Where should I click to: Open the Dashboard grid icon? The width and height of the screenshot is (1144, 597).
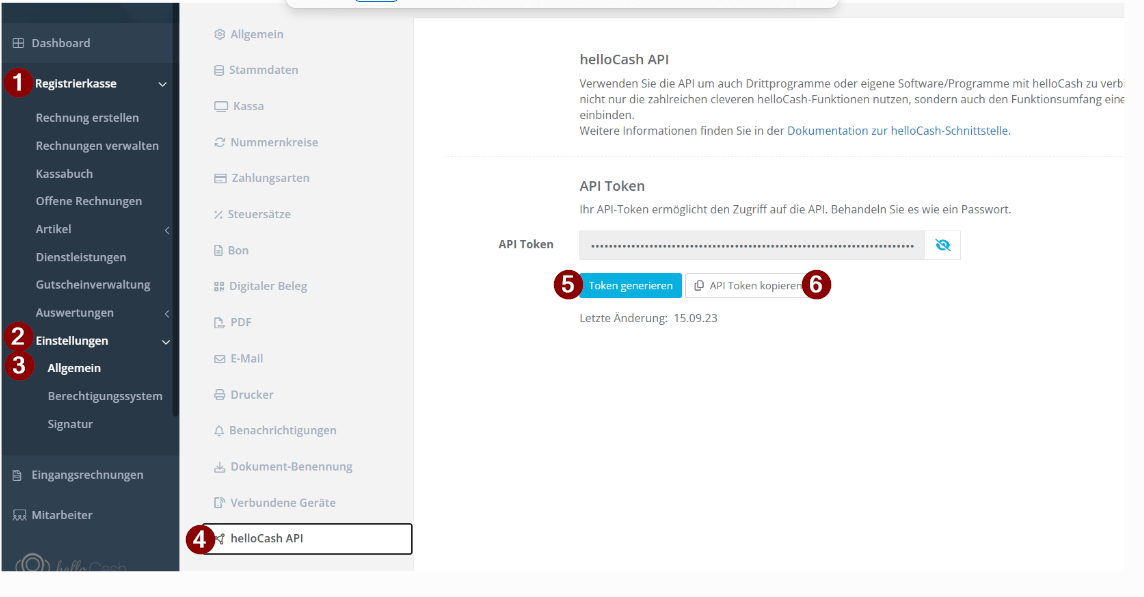tap(18, 43)
